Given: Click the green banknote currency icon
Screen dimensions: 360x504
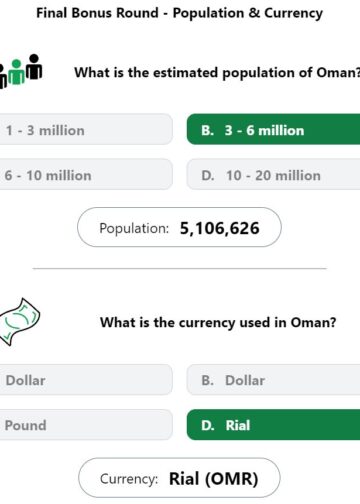Looking at the screenshot, I should pyautogui.click(x=20, y=321).
